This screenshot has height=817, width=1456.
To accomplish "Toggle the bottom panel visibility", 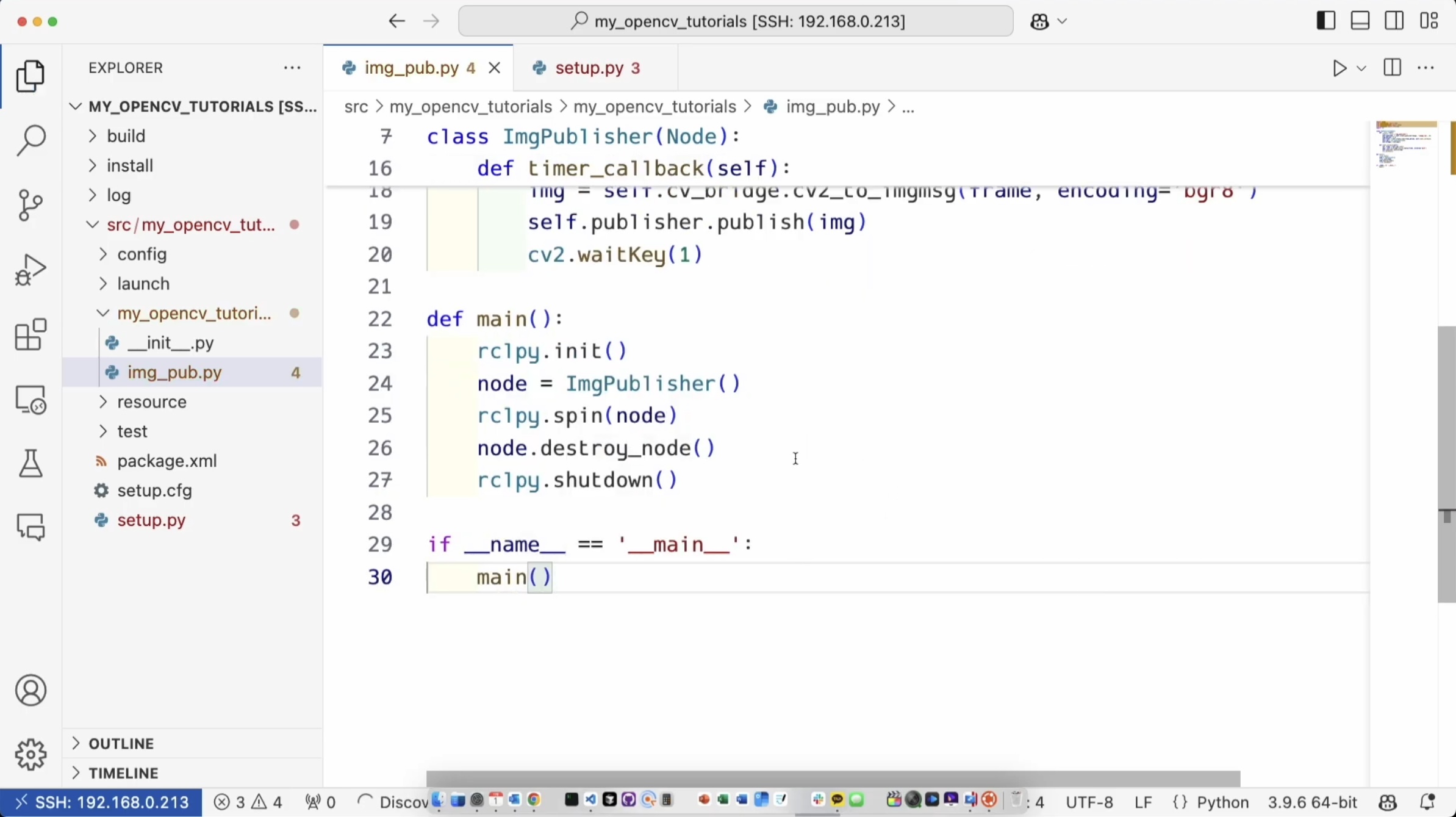I will pos(1360,21).
